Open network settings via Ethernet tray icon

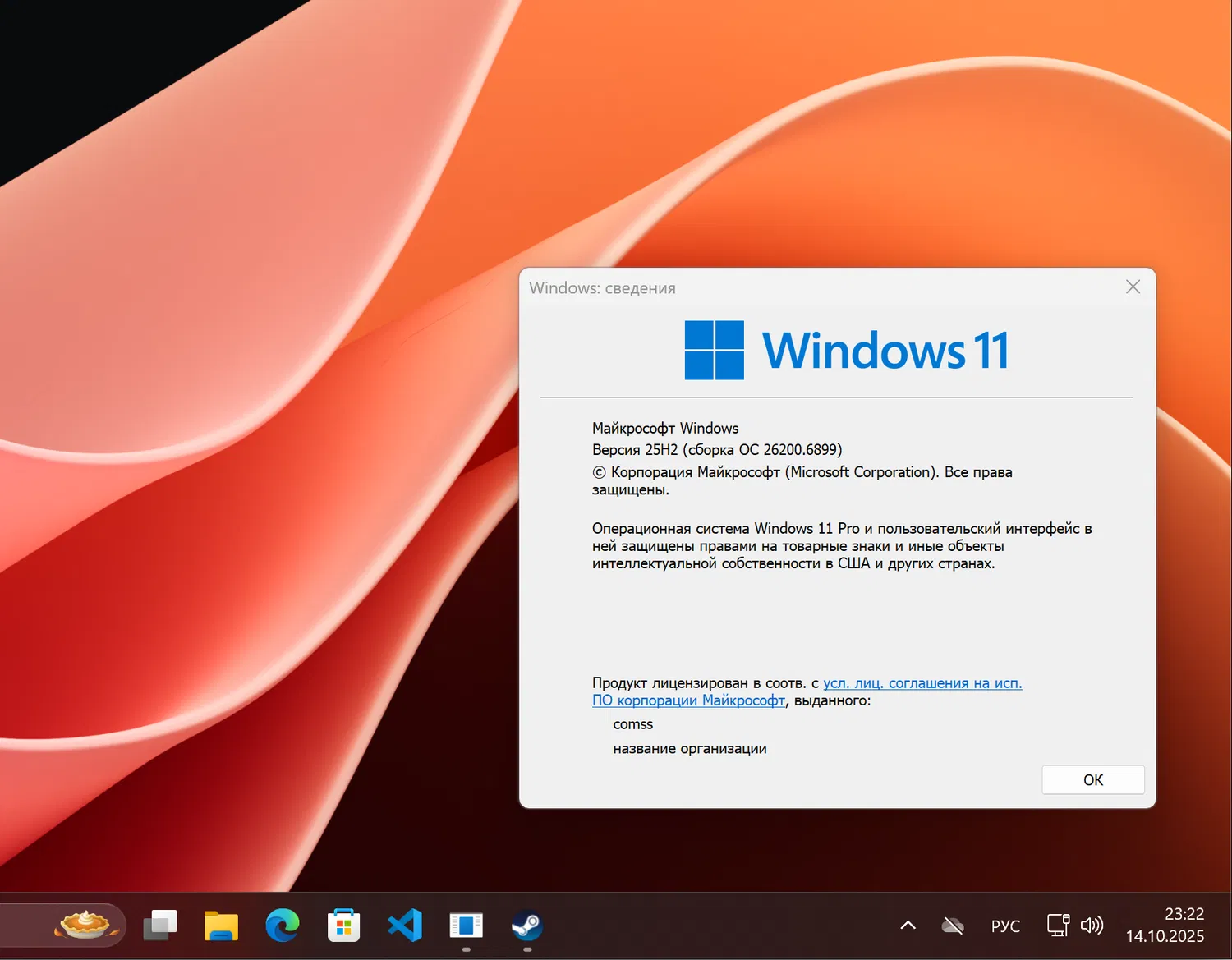tap(1058, 925)
